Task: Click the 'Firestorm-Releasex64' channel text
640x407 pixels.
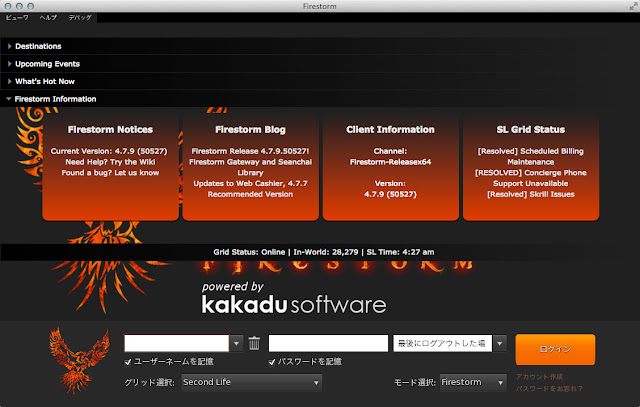Action: coord(390,162)
